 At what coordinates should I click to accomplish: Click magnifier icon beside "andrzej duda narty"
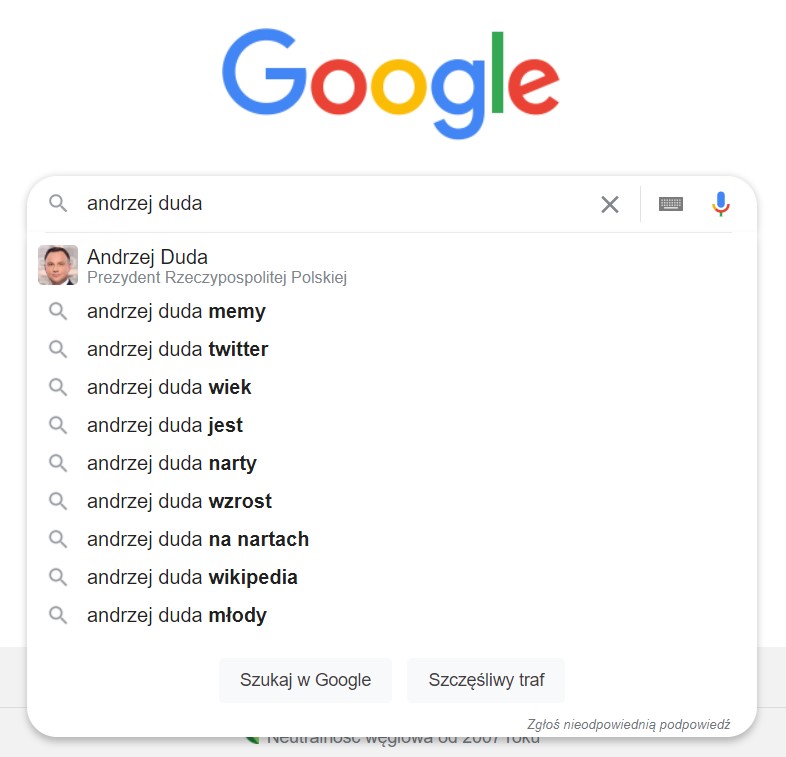coord(58,464)
